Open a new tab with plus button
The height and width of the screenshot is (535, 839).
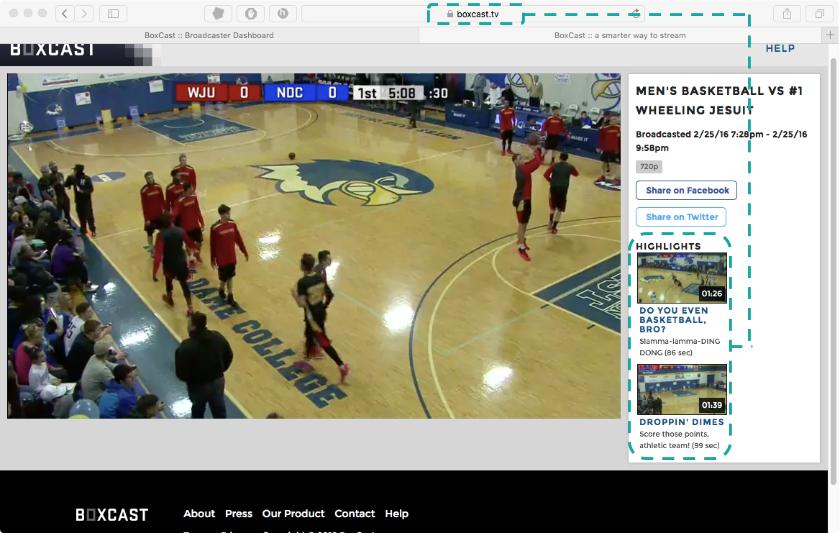830,35
